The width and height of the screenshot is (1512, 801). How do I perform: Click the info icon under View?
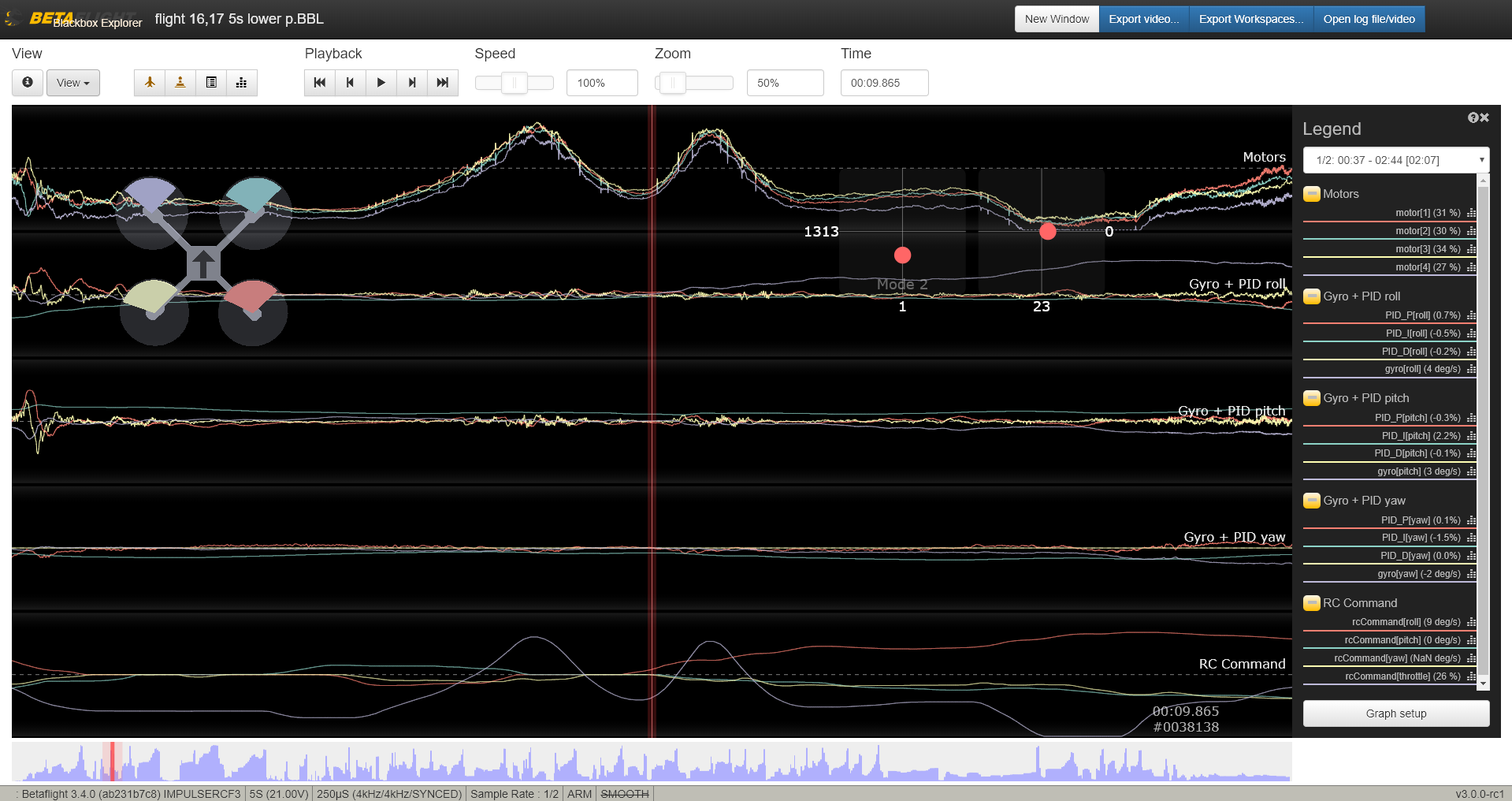tap(28, 82)
